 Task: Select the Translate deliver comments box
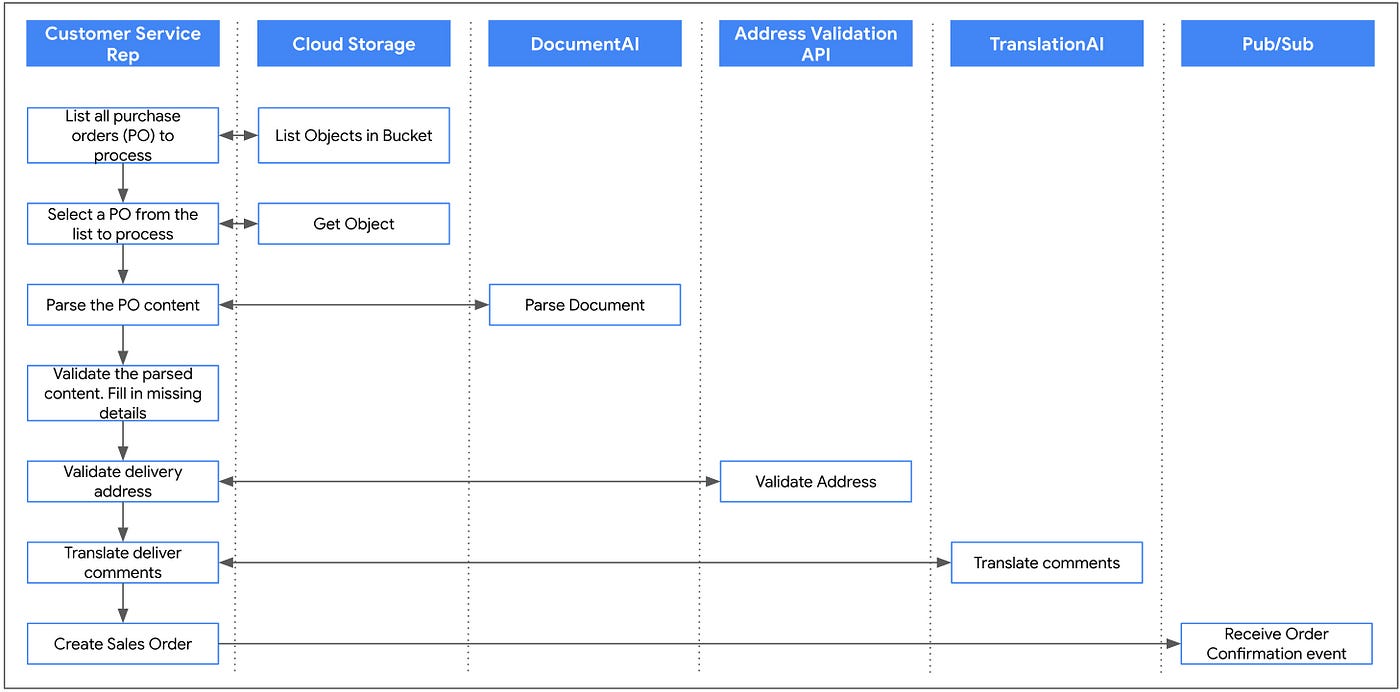click(x=122, y=562)
